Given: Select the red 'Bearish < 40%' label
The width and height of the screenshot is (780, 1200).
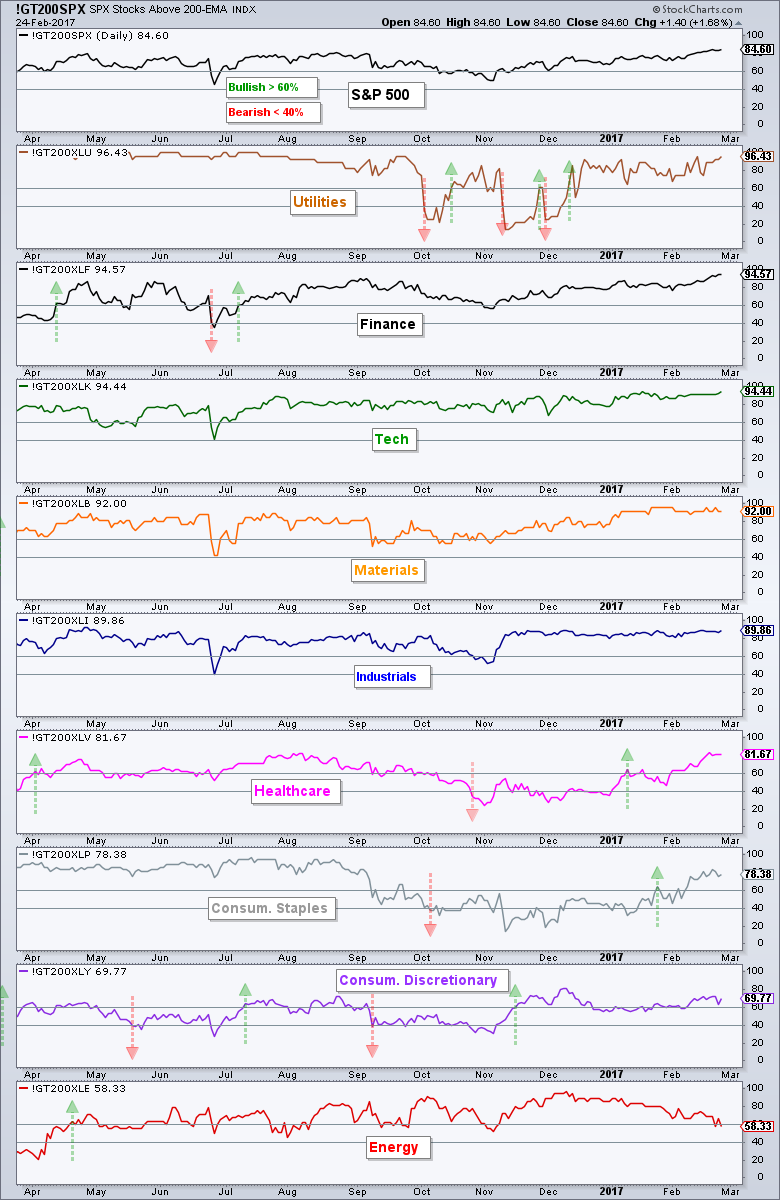Looking at the screenshot, I should pyautogui.click(x=272, y=111).
